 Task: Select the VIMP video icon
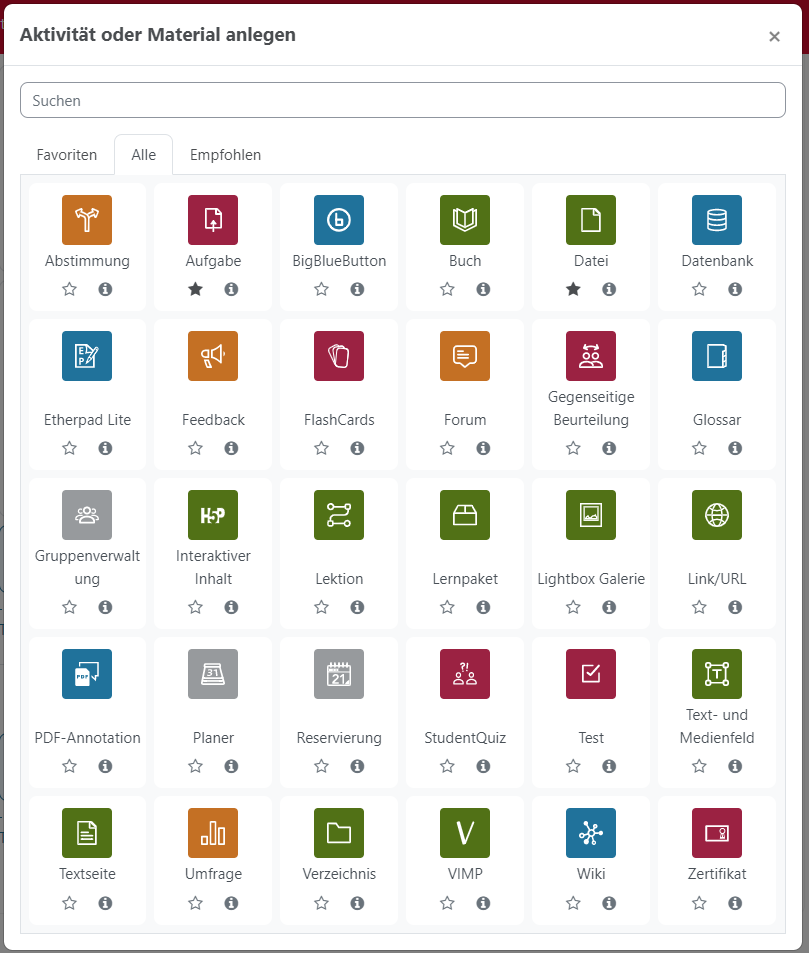tap(465, 833)
